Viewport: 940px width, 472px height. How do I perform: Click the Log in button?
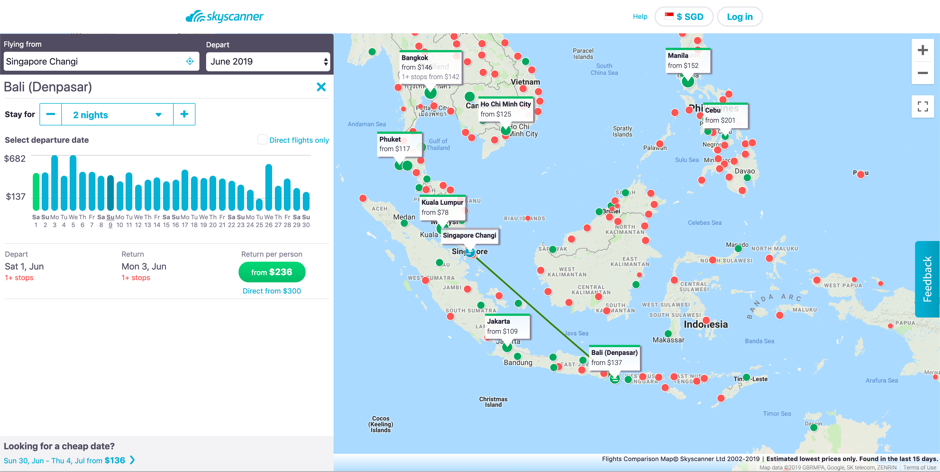[x=739, y=17]
